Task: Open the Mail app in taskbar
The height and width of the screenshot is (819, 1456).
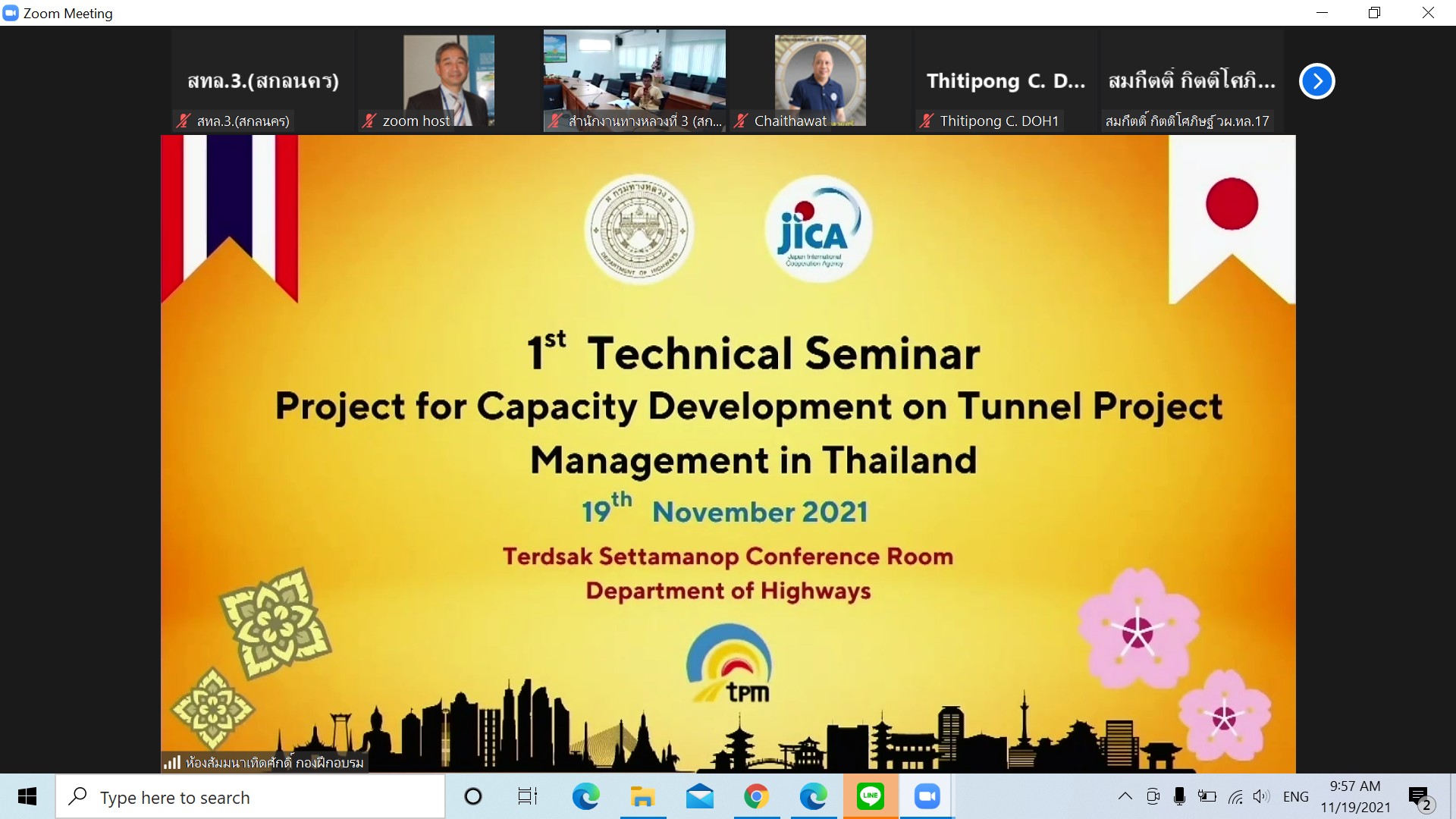Action: pos(699,797)
